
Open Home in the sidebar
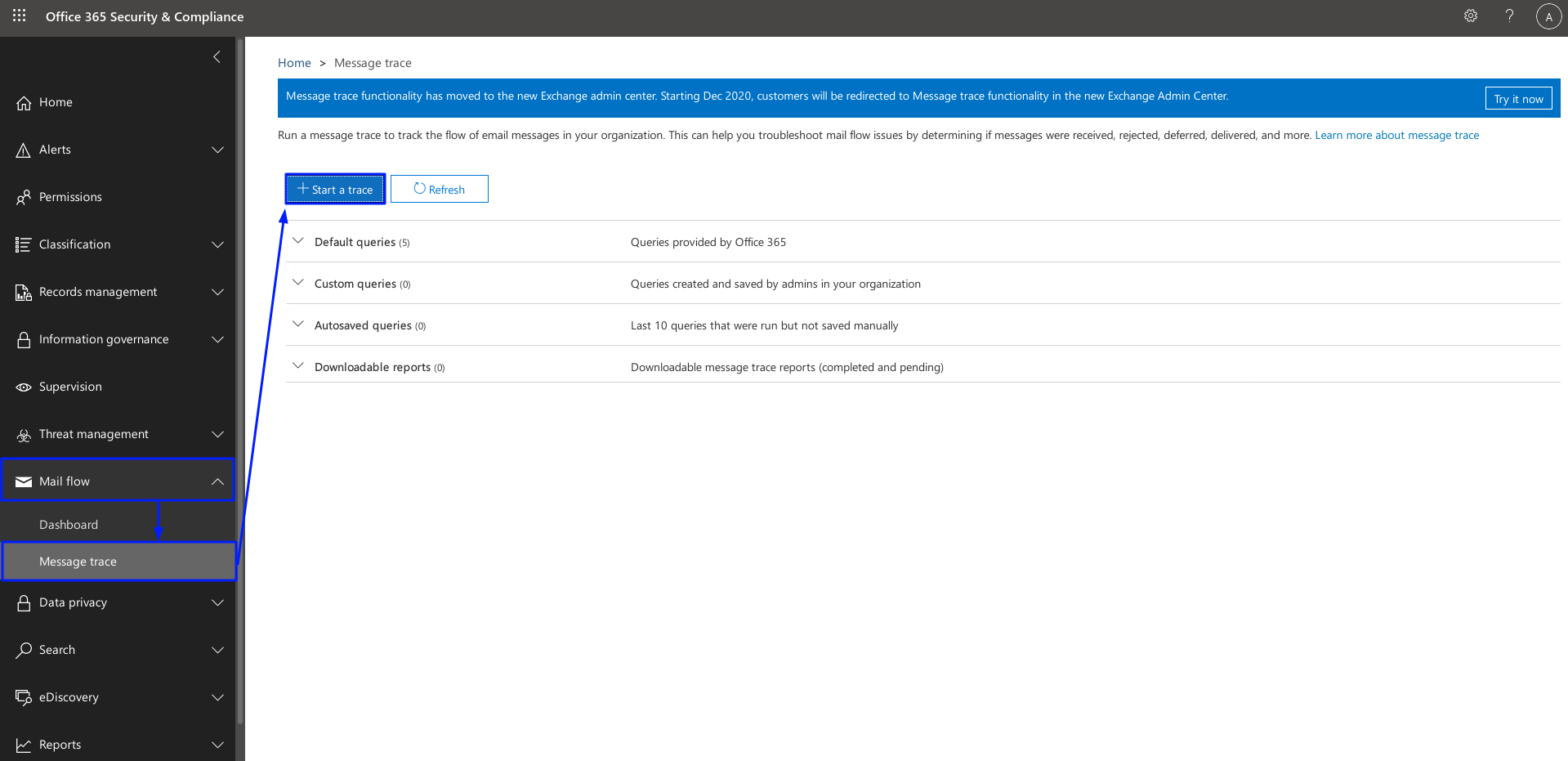click(x=56, y=102)
